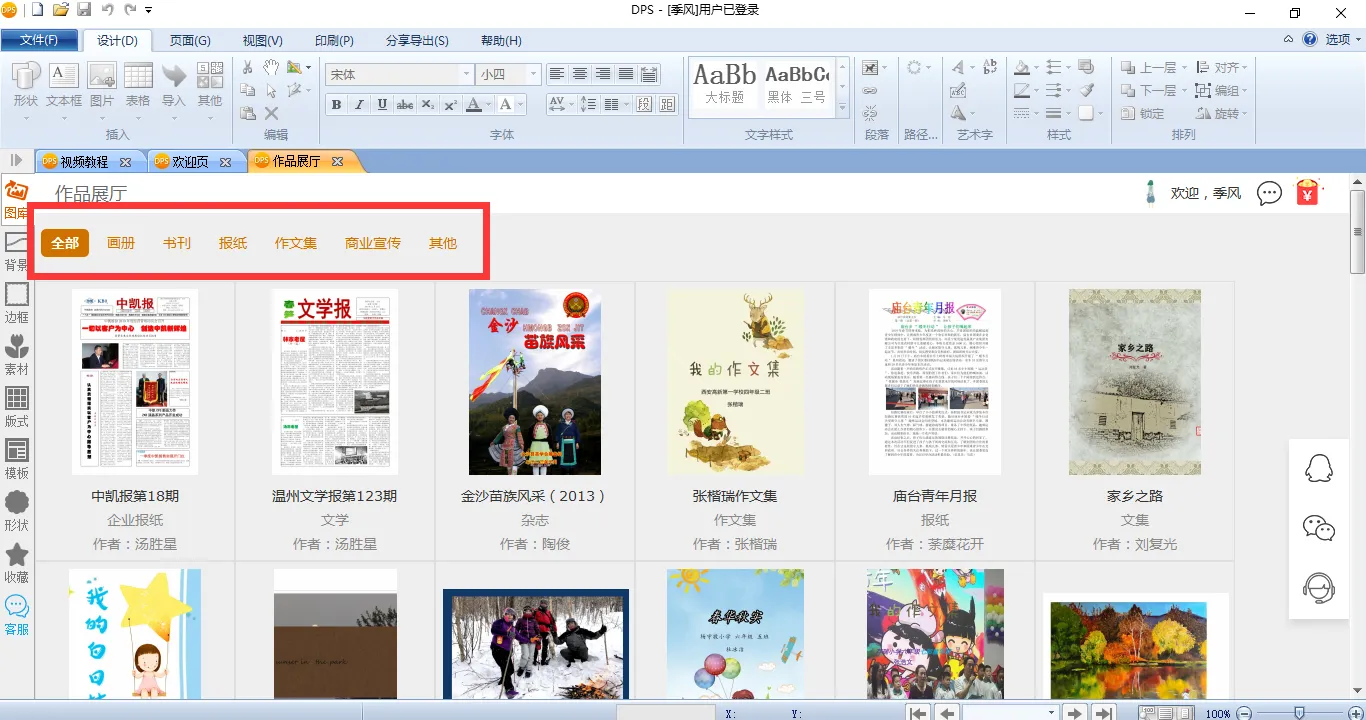Open the 版式 layout sidebar panel

tap(17, 405)
